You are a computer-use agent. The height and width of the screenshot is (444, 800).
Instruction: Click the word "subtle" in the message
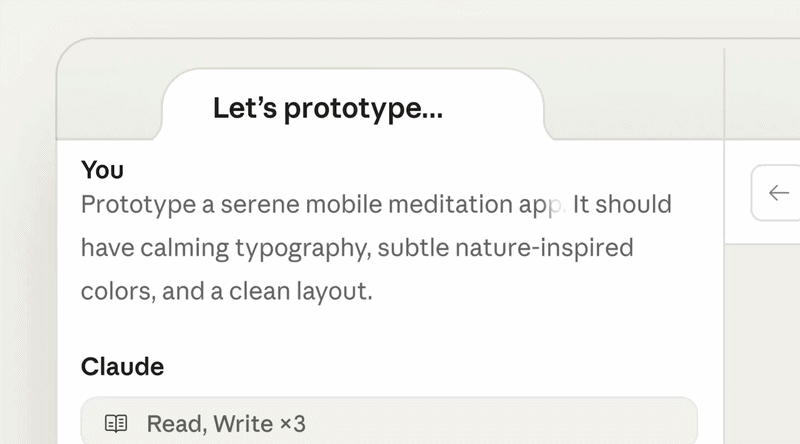point(409,247)
